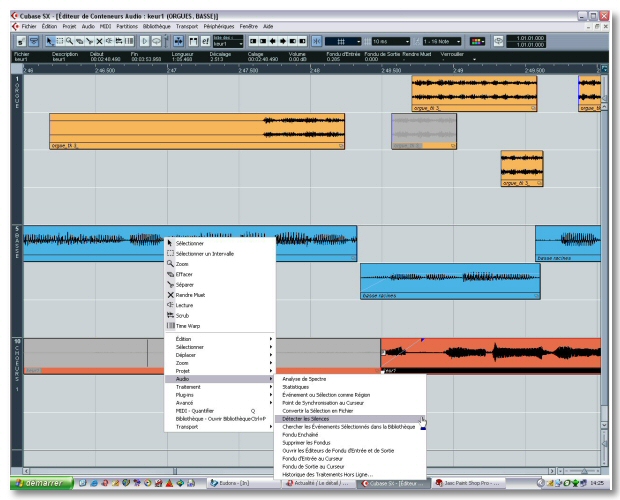620x500 pixels.
Task: Toggle Independent Track Loop button
Action: [x=498, y=41]
